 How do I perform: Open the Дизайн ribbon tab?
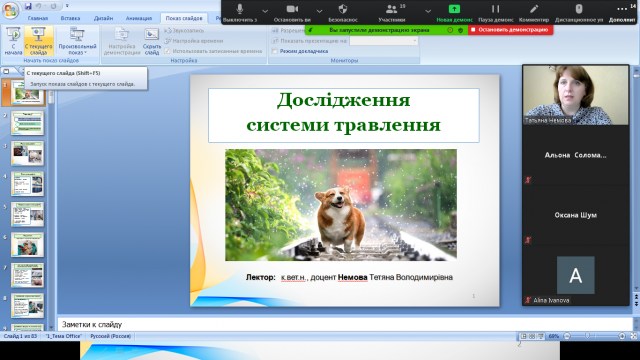(103, 18)
